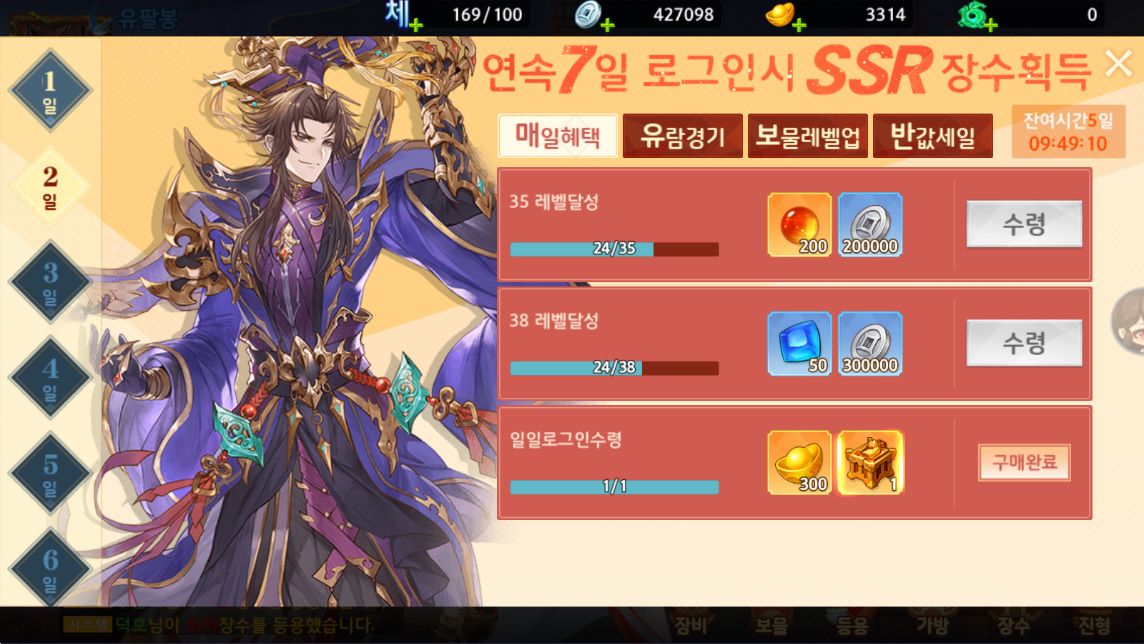Image resolution: width=1144 pixels, height=644 pixels.
Task: Switch to the 매일혜택 tab
Action: (x=558, y=136)
